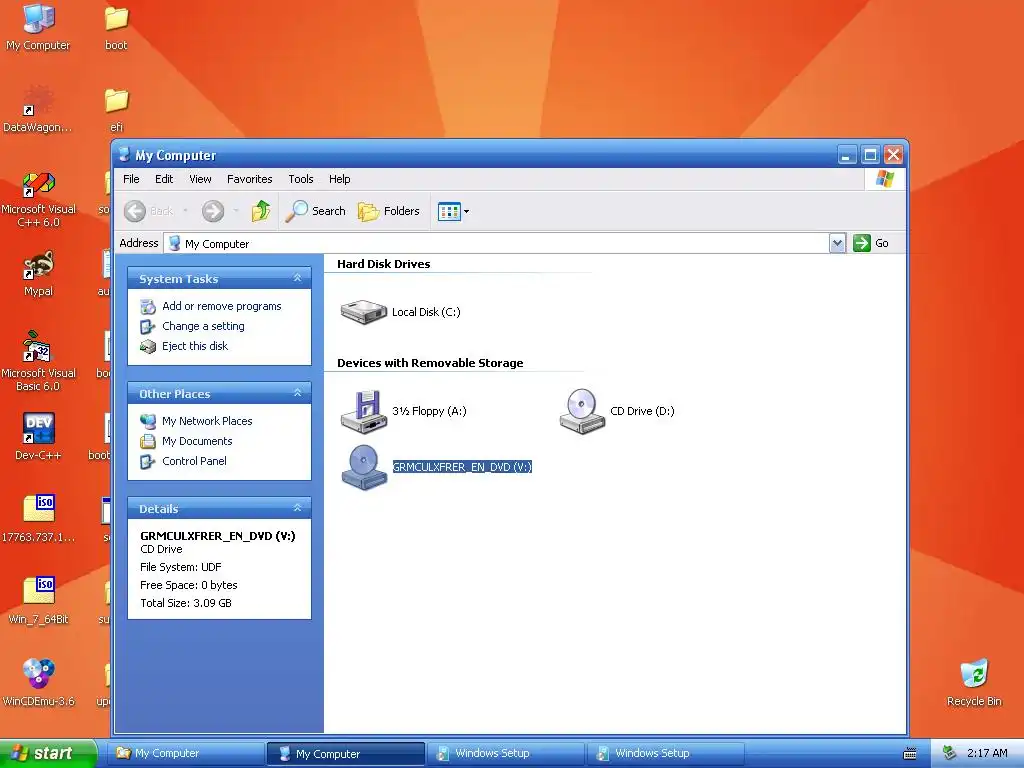Switch to second Windows Setup taskbar button
Screen dimensions: 1024x768
[x=666, y=754]
